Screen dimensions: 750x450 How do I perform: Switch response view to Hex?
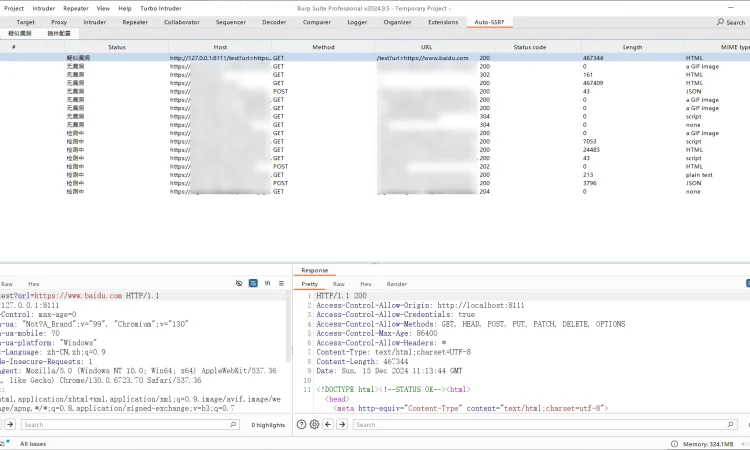(x=366, y=284)
